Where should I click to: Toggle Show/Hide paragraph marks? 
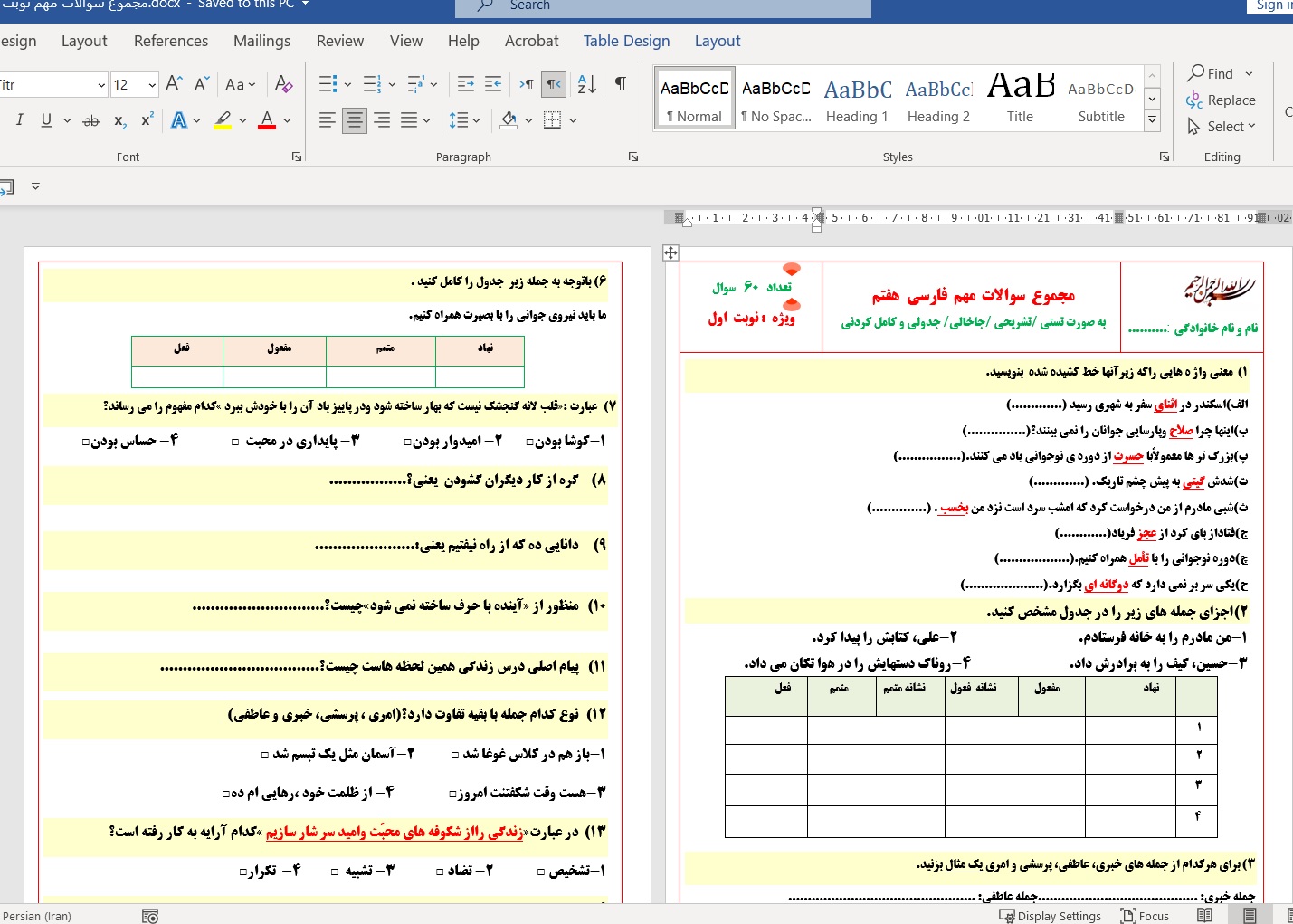pyautogui.click(x=621, y=84)
